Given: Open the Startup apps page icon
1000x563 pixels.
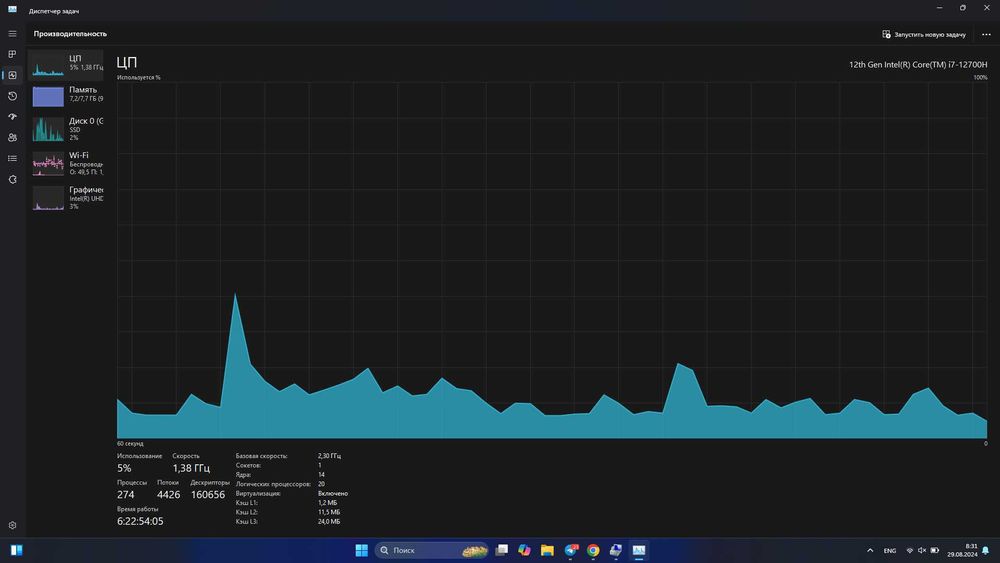Looking at the screenshot, I should 12,117.
